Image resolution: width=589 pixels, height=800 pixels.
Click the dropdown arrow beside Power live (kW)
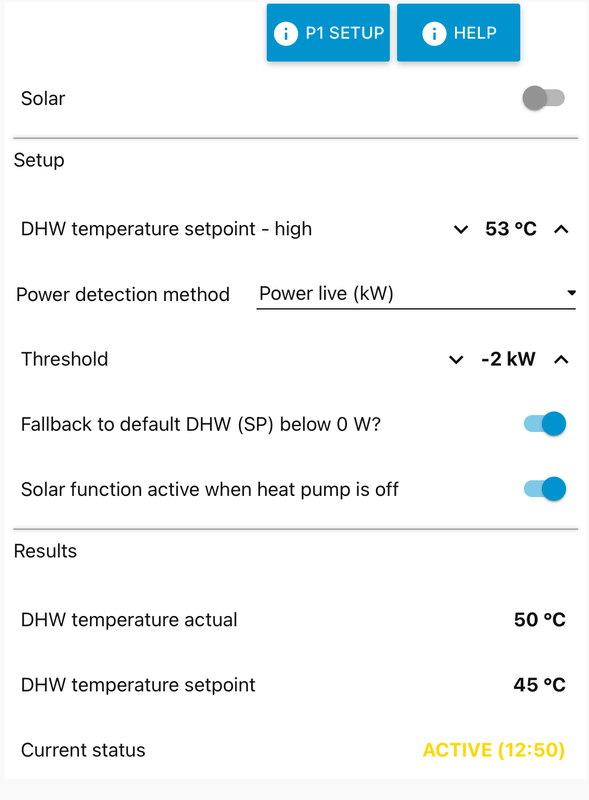coord(571,293)
